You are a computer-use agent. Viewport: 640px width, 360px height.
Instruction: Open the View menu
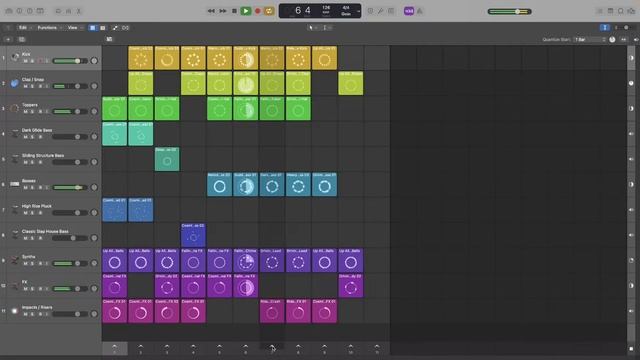click(72, 28)
